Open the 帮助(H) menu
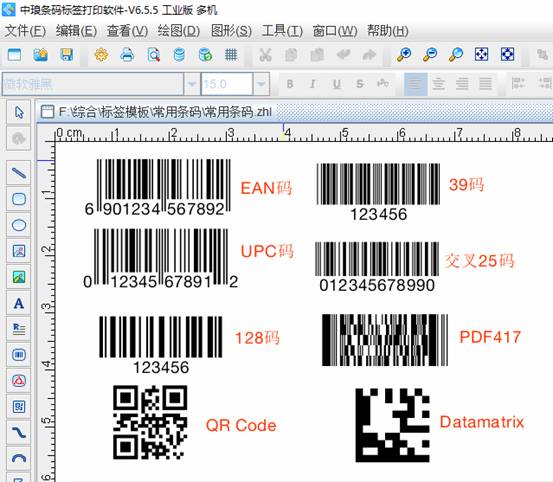553x482 pixels. 388,31
